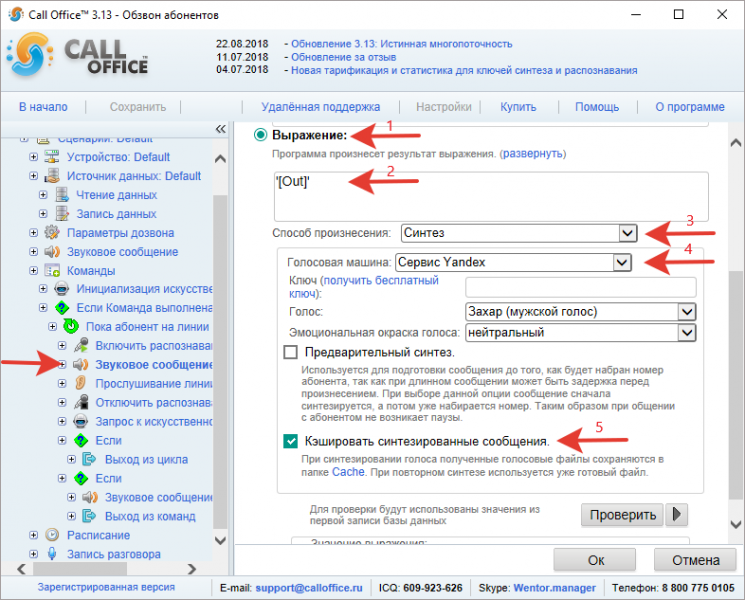Click the speaker icon beside Звуковое сообщение under Параметры дозвона
The image size is (745, 600).
click(52, 251)
